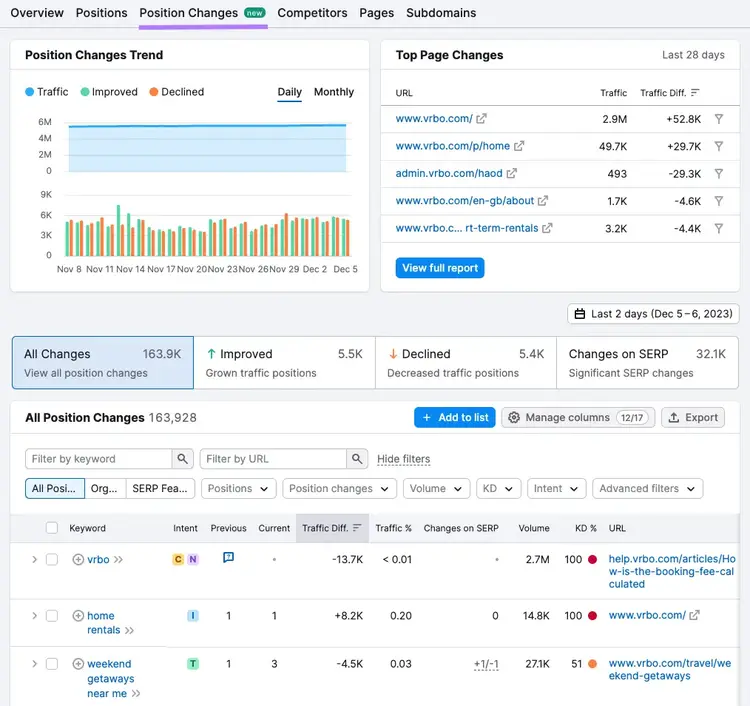Click double-arrow icon after home rentals keyword

tap(129, 630)
